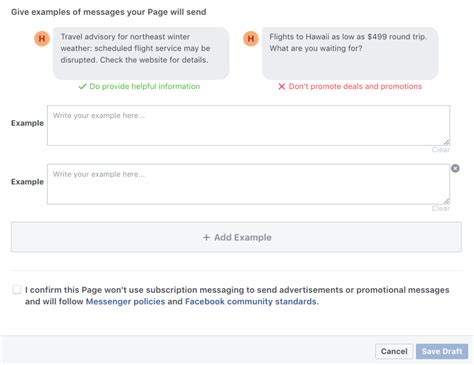Open the Messenger policies link
The width and height of the screenshot is (474, 365).
[x=125, y=302]
